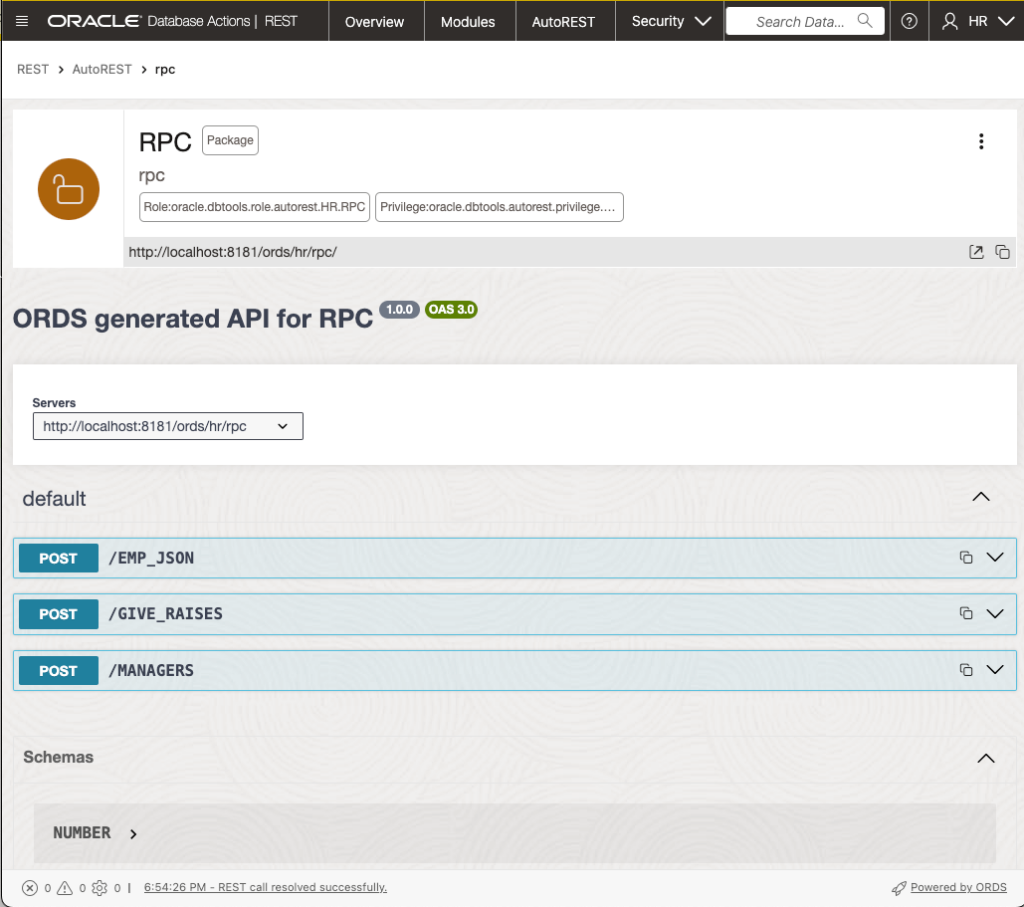The width and height of the screenshot is (1024, 907).
Task: Copy the RPC URL to clipboard icon
Action: (x=1002, y=252)
